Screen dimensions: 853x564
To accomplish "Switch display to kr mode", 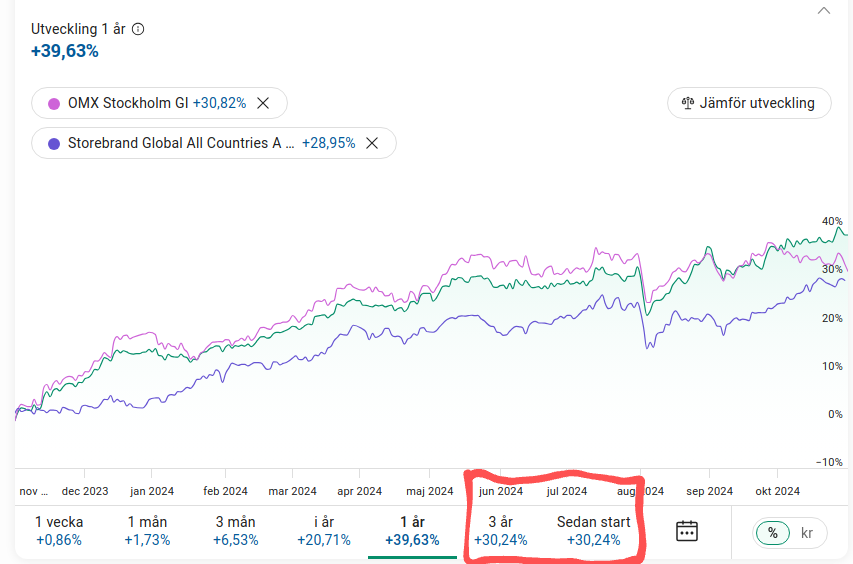I will click(807, 533).
